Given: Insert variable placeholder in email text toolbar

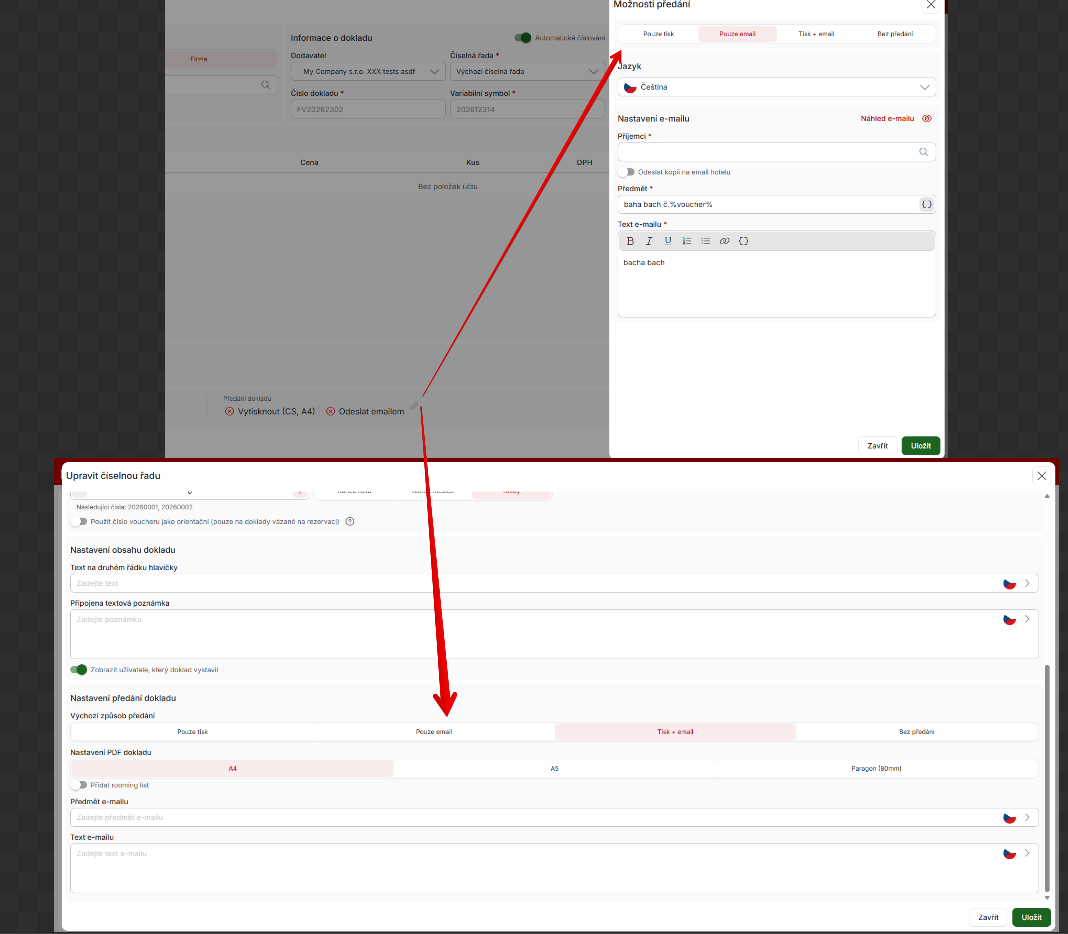Looking at the screenshot, I should (744, 241).
